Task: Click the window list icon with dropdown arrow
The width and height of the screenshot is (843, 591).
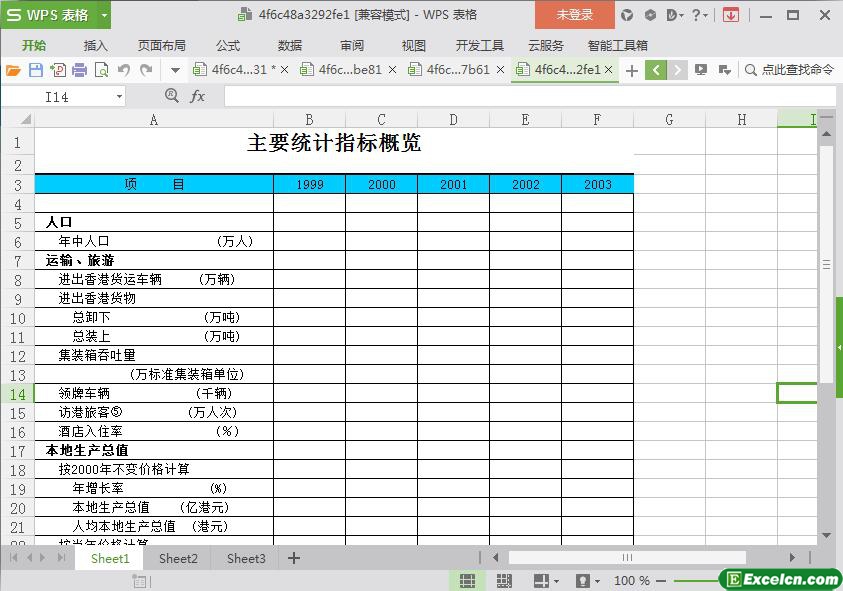Action: click(724, 70)
